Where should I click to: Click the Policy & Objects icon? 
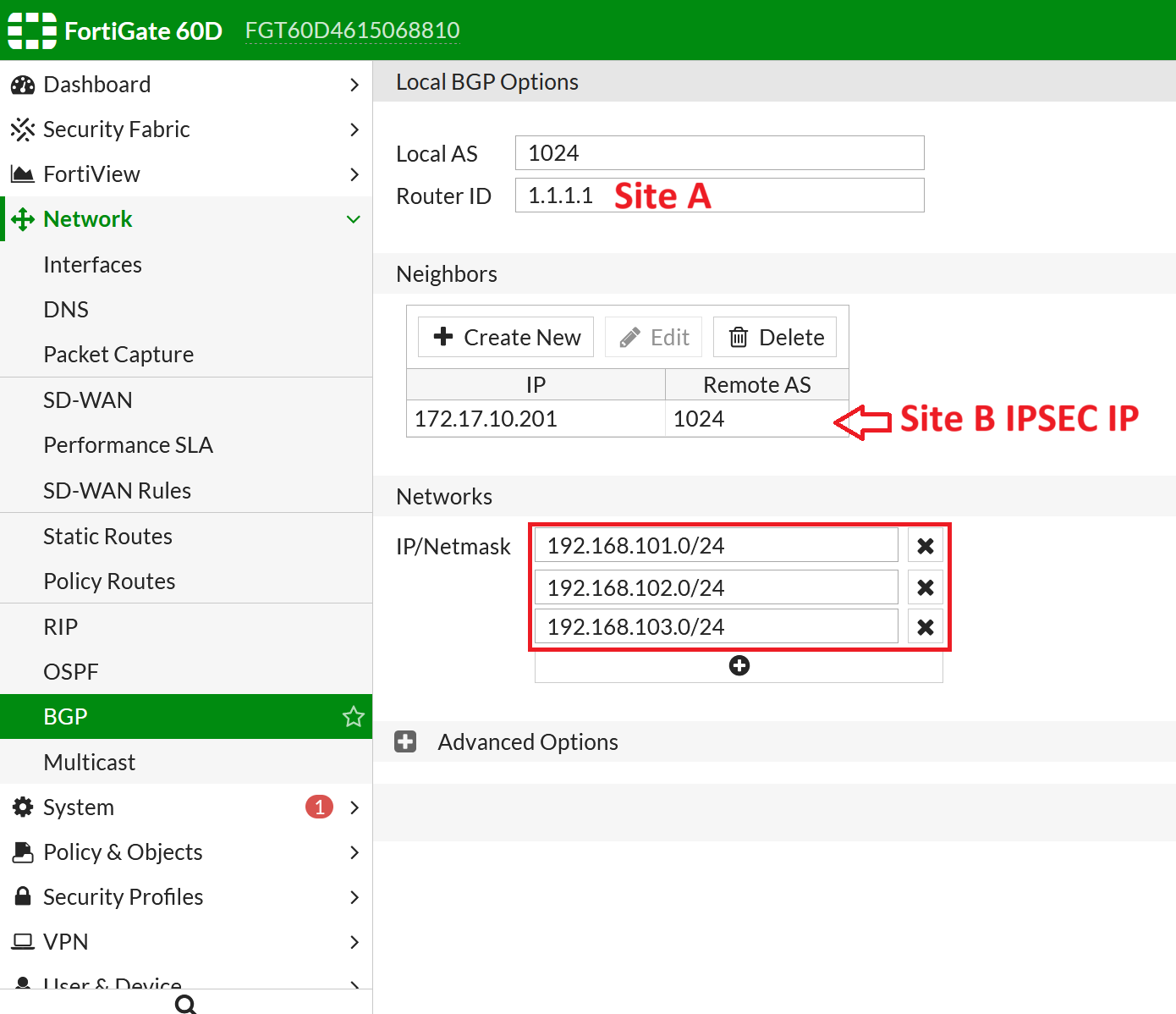click(23, 852)
